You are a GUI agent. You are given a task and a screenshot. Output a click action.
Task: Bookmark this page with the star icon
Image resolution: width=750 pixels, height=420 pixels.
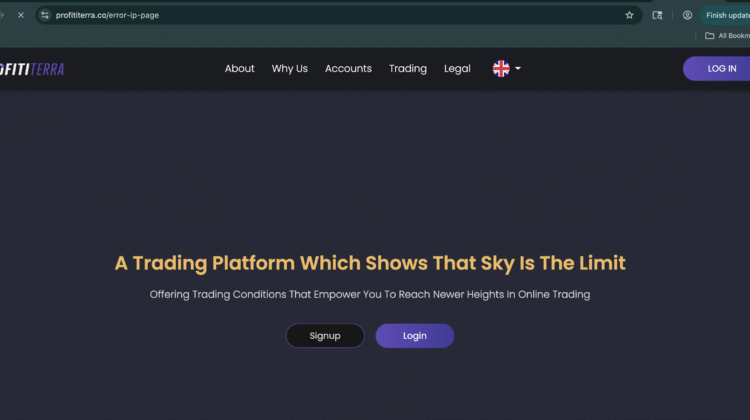[629, 15]
